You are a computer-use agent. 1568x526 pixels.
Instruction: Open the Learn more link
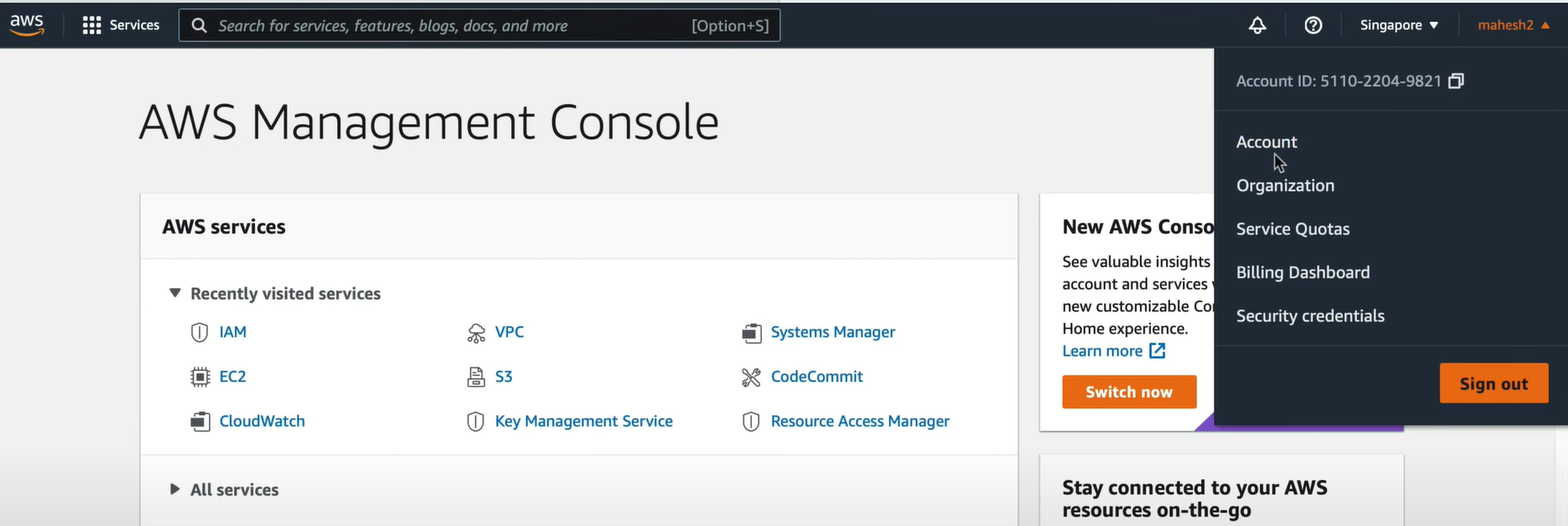click(1102, 351)
